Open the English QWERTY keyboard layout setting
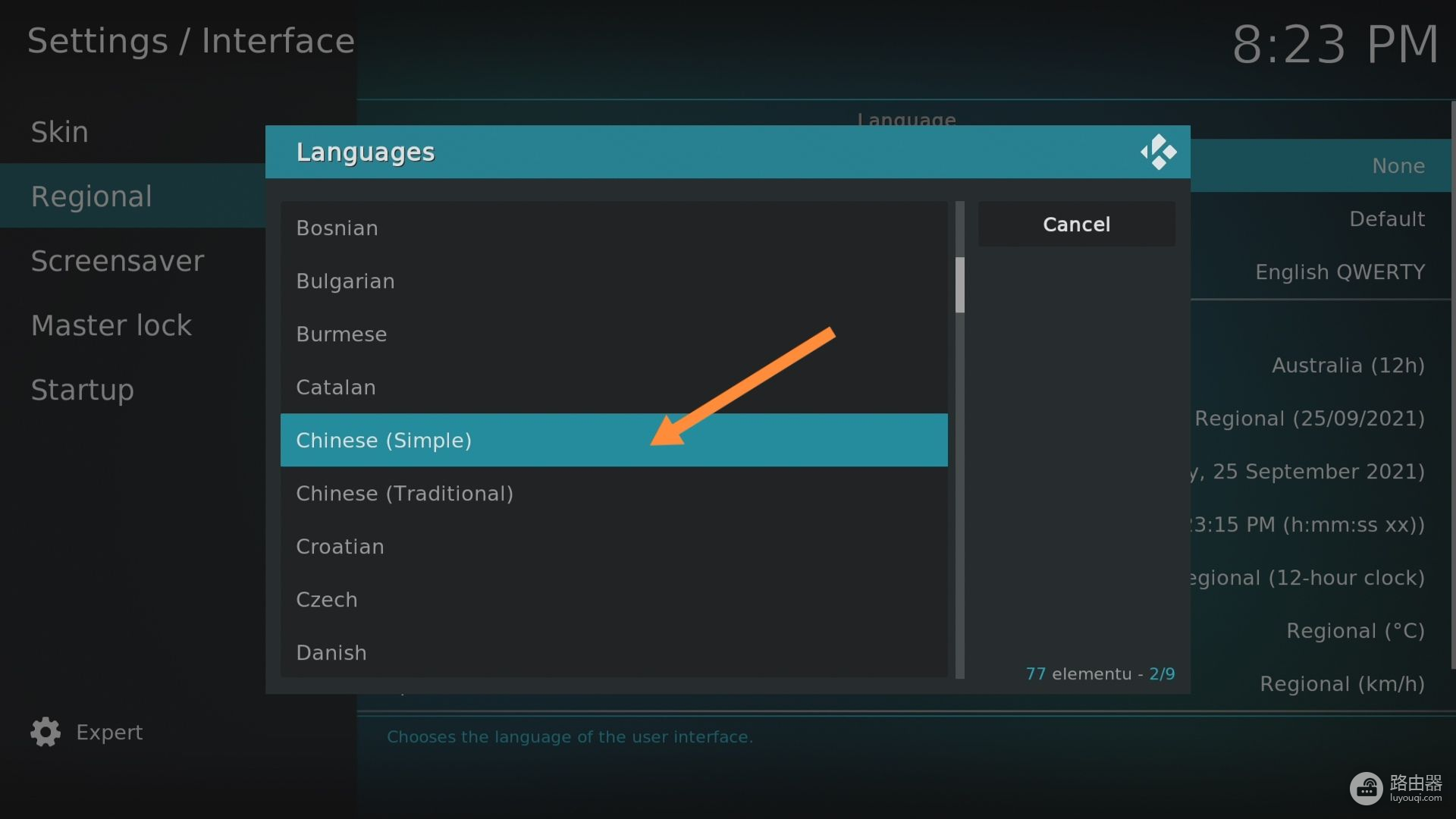 1339,272
